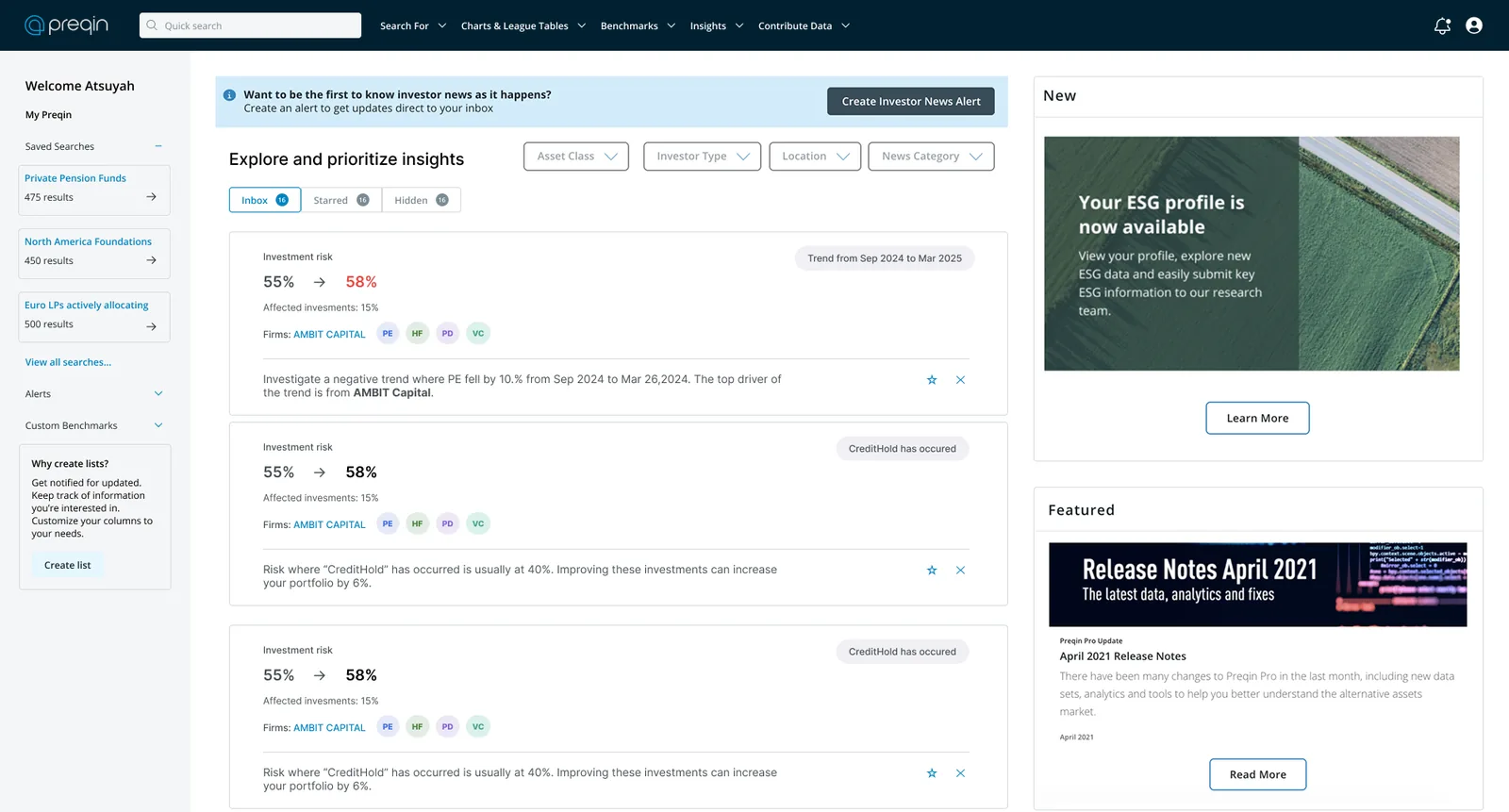Open AMBIT CAPITAL link in the second card

pos(329,524)
